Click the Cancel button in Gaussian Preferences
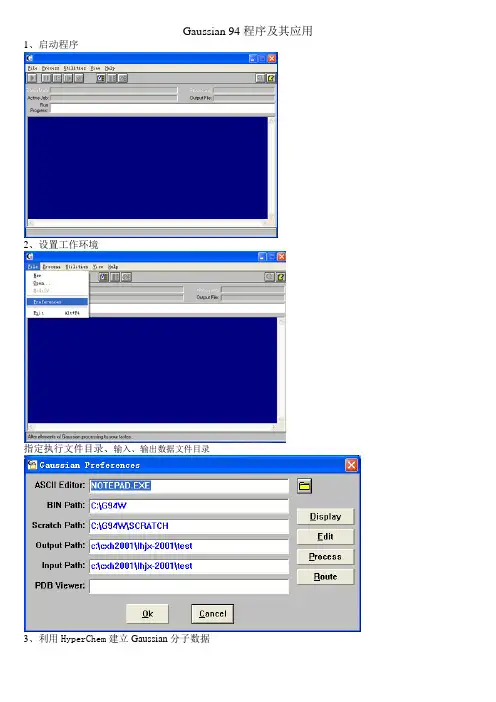 click(213, 614)
